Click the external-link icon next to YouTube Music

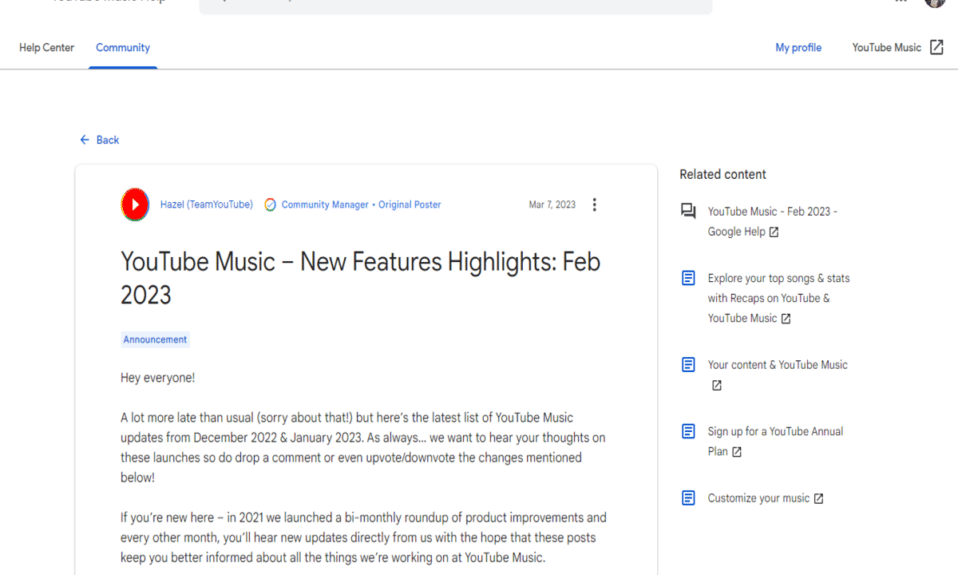[x=936, y=47]
